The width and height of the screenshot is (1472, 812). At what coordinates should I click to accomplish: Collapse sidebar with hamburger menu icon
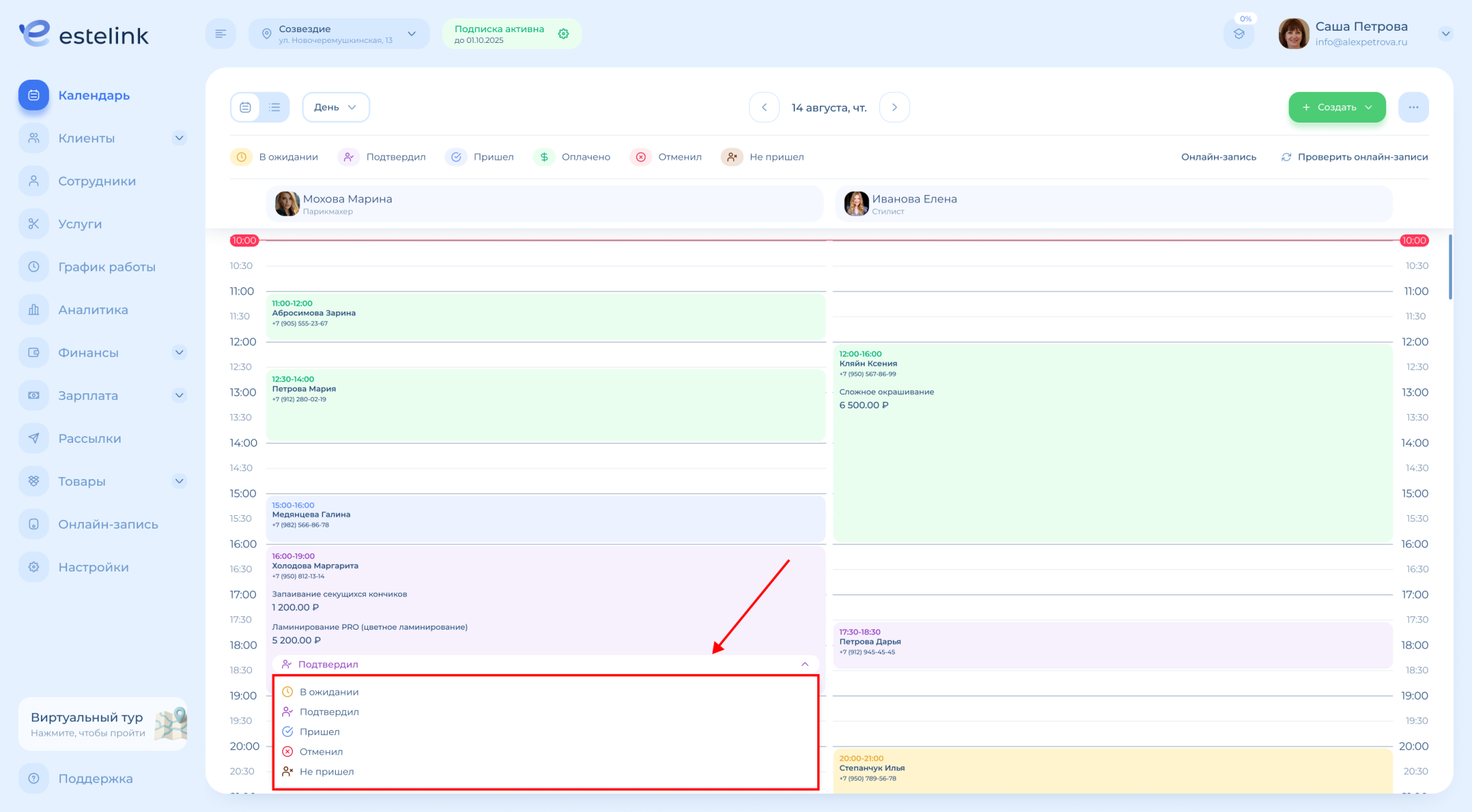(x=221, y=34)
